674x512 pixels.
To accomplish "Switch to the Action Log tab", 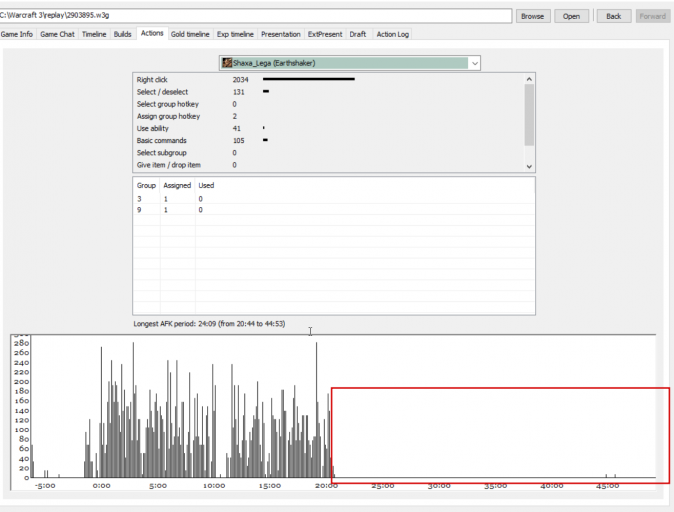I will click(392, 34).
